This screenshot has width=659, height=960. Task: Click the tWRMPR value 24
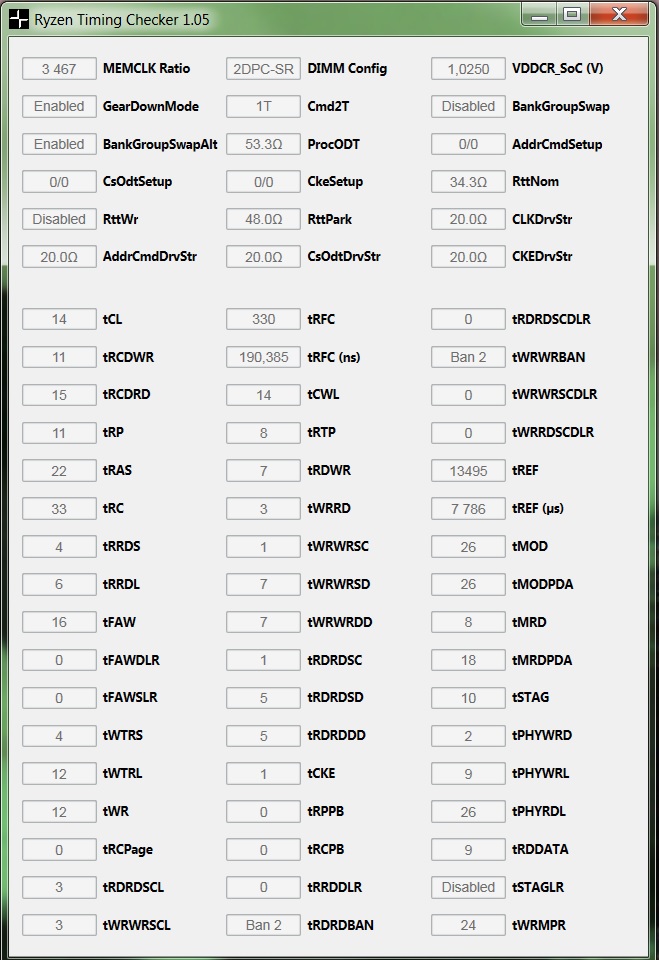(x=469, y=926)
